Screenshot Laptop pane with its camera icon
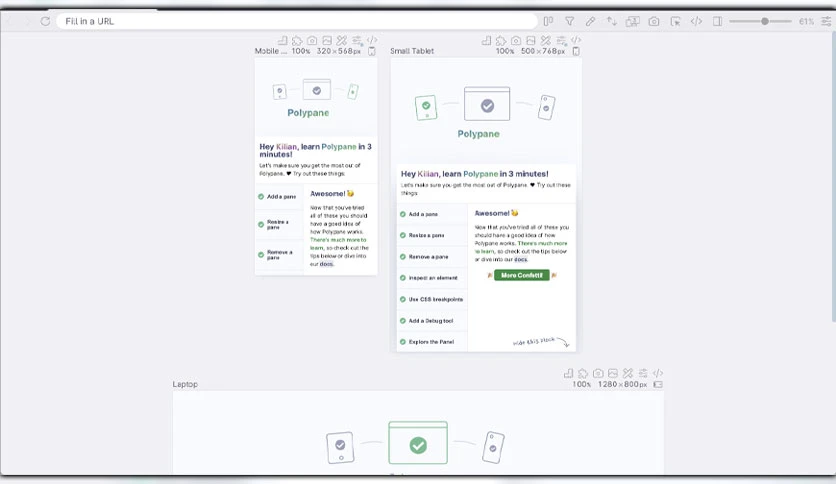The width and height of the screenshot is (836, 484). click(598, 373)
